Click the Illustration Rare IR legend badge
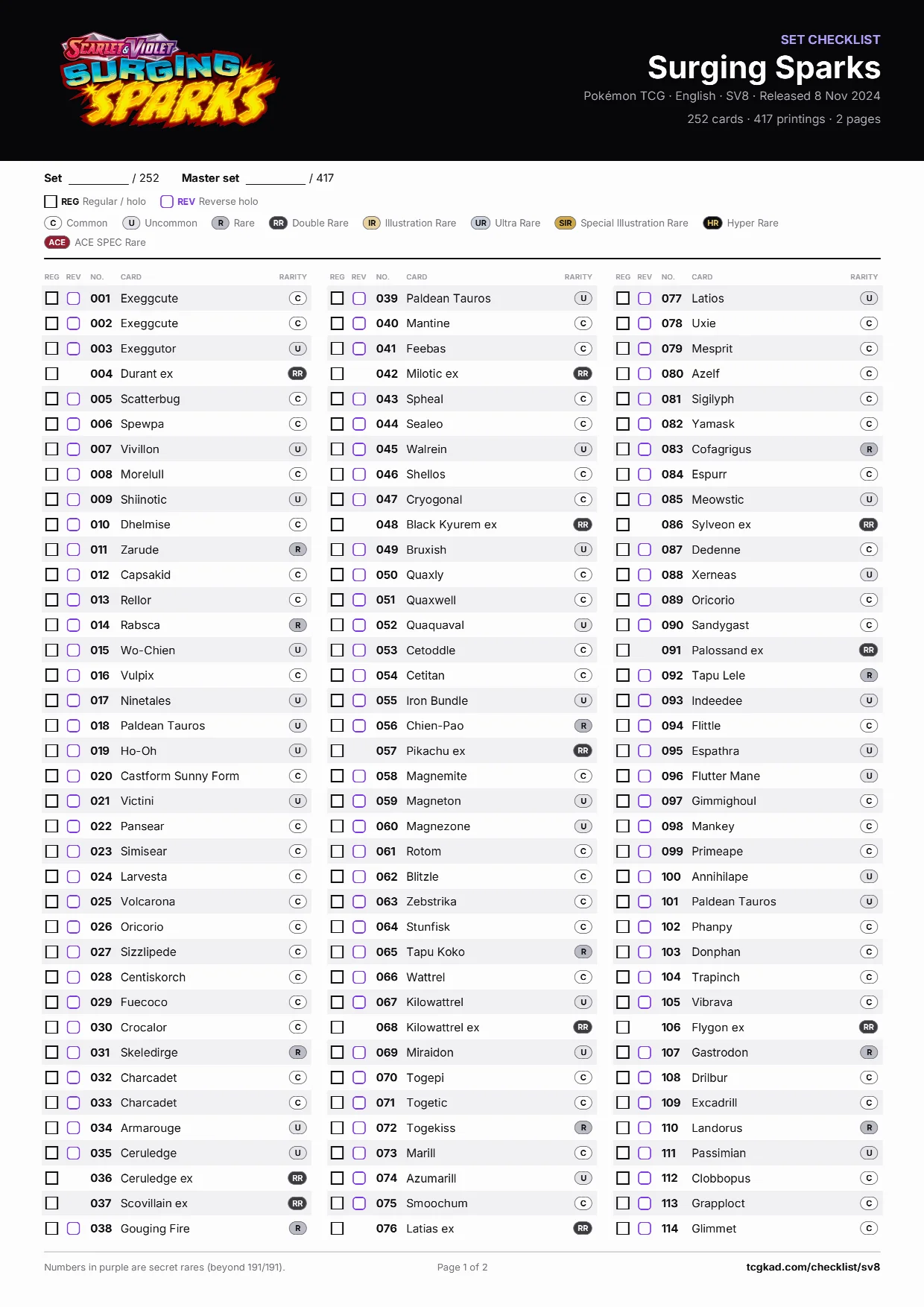The width and height of the screenshot is (924, 1307). 371,223
